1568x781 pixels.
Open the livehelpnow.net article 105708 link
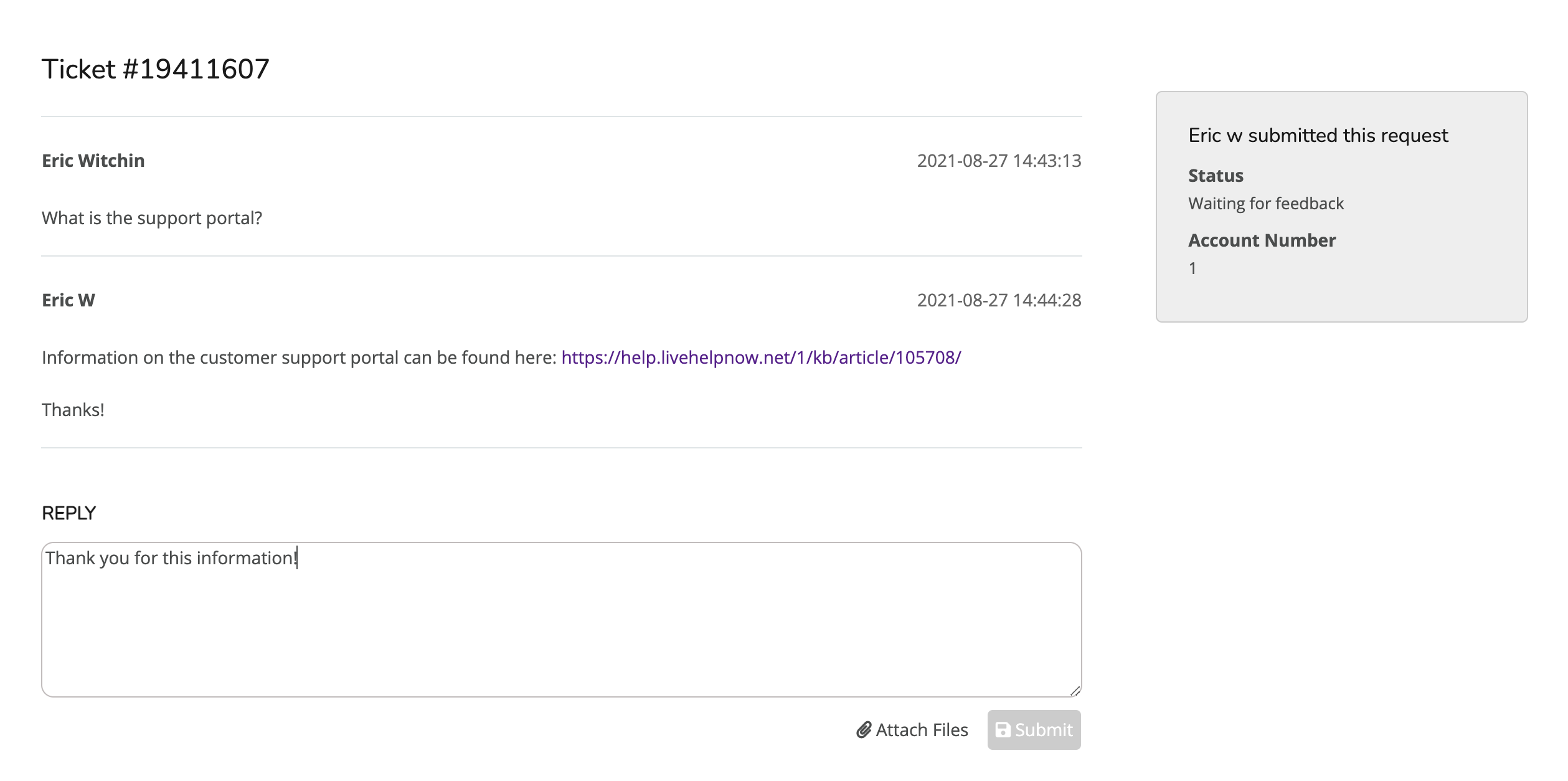coord(761,357)
